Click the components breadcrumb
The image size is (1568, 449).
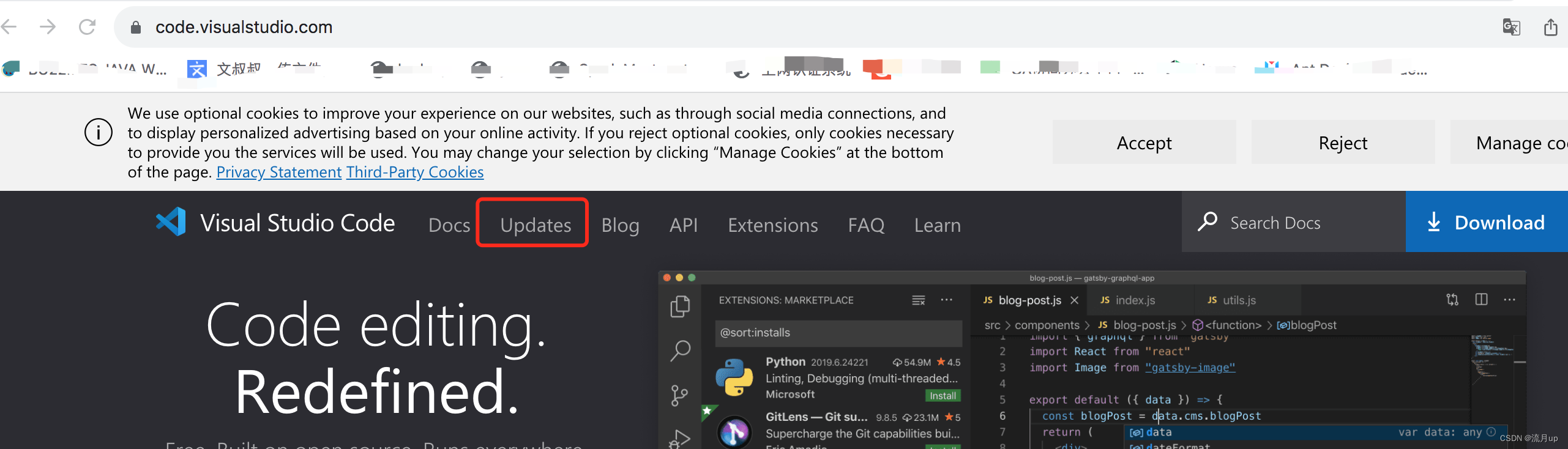click(x=1047, y=325)
